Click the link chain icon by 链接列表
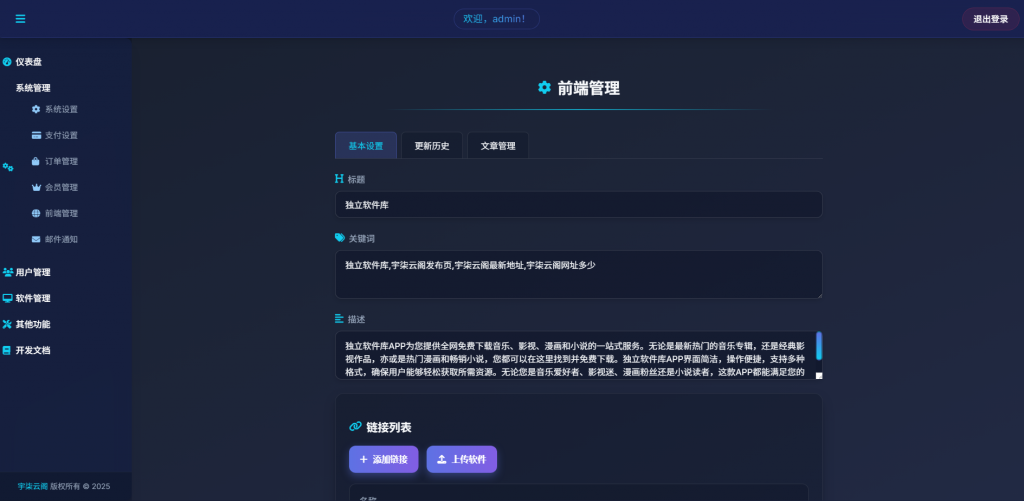The image size is (1024, 501). [355, 427]
